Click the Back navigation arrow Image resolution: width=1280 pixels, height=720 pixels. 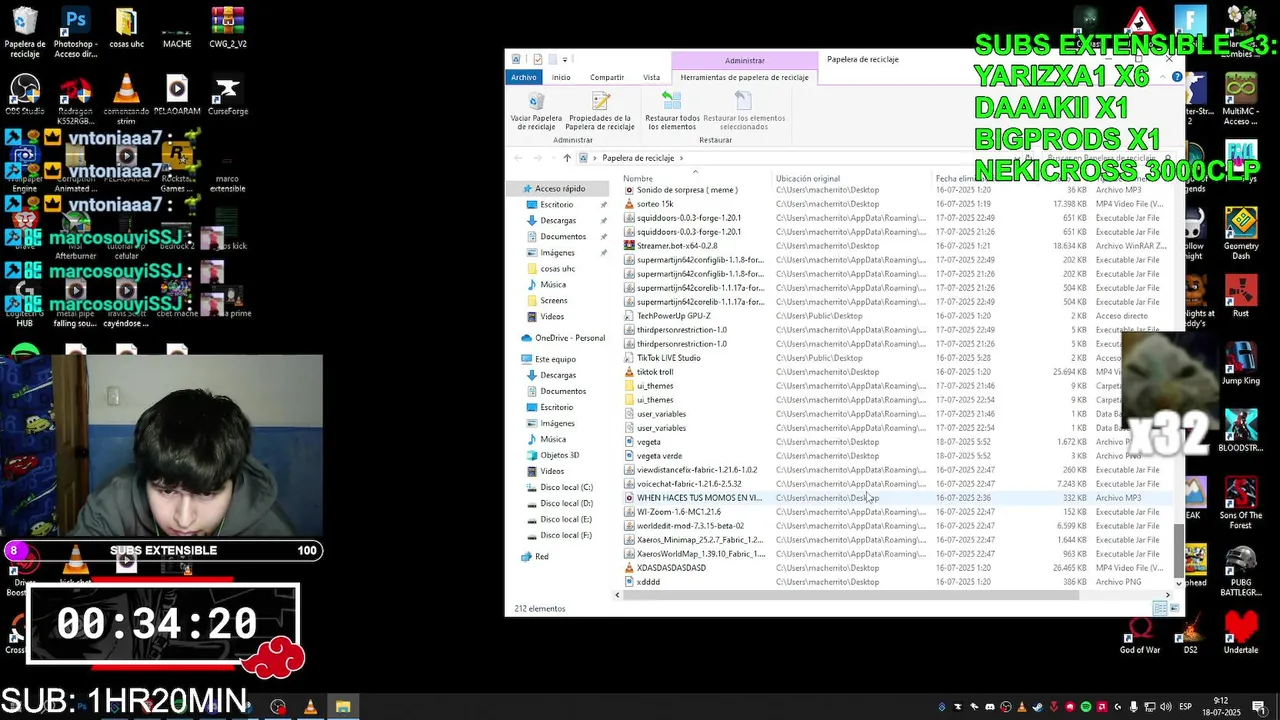[518, 158]
